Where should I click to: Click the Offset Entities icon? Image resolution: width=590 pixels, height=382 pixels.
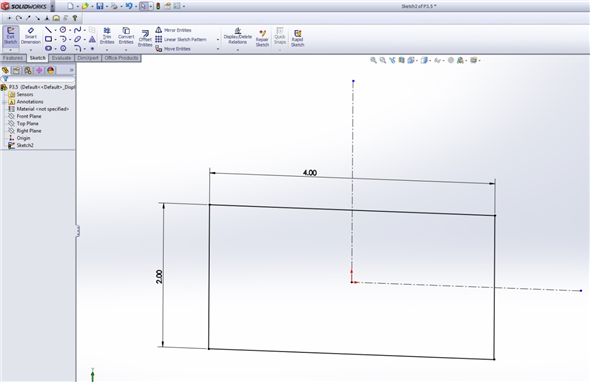145,39
